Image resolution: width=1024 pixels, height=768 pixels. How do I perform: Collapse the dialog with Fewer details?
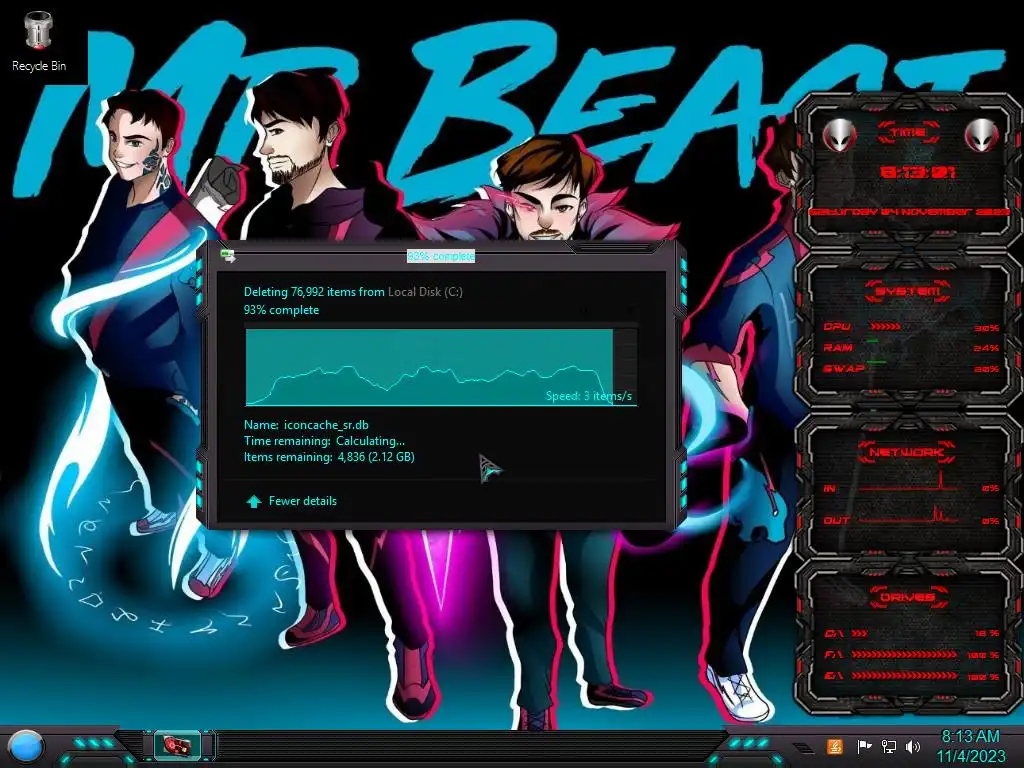click(x=291, y=501)
